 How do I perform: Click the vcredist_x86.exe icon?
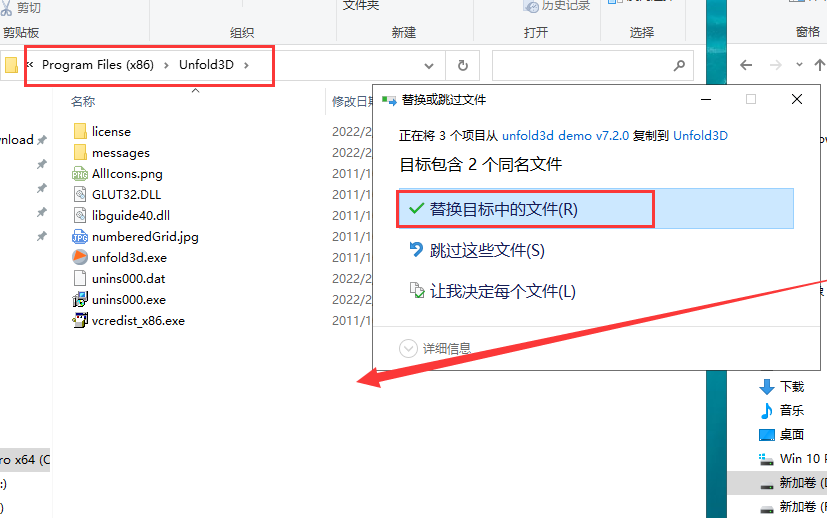80,320
